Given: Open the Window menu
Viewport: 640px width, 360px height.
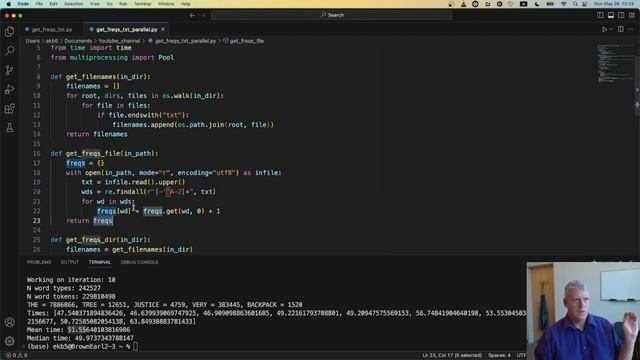Looking at the screenshot, I should pos(166,4).
